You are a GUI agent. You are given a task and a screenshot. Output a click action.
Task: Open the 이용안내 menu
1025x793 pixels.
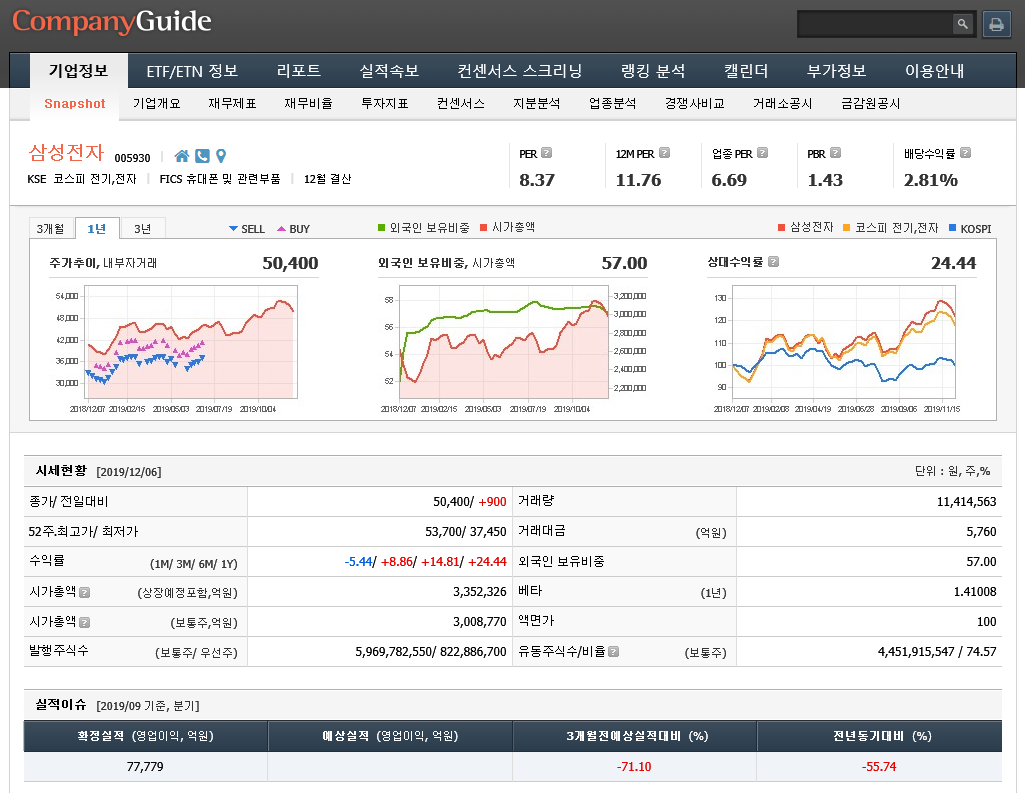[x=934, y=71]
